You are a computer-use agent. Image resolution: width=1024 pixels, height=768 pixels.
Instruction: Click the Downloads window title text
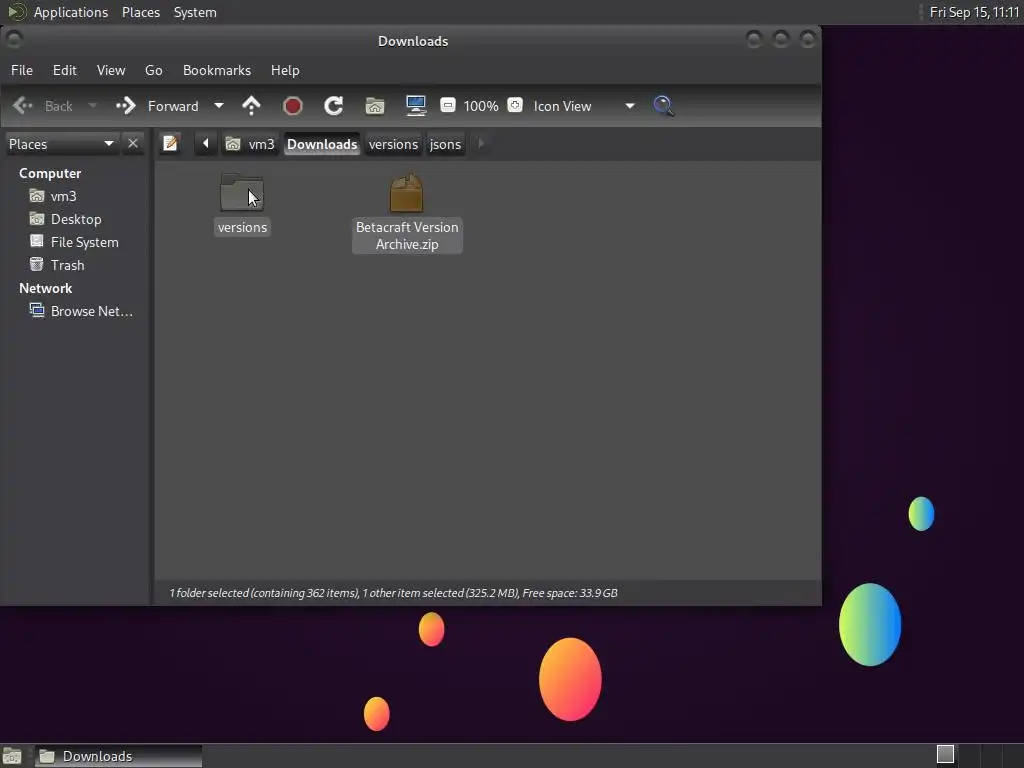[413, 41]
